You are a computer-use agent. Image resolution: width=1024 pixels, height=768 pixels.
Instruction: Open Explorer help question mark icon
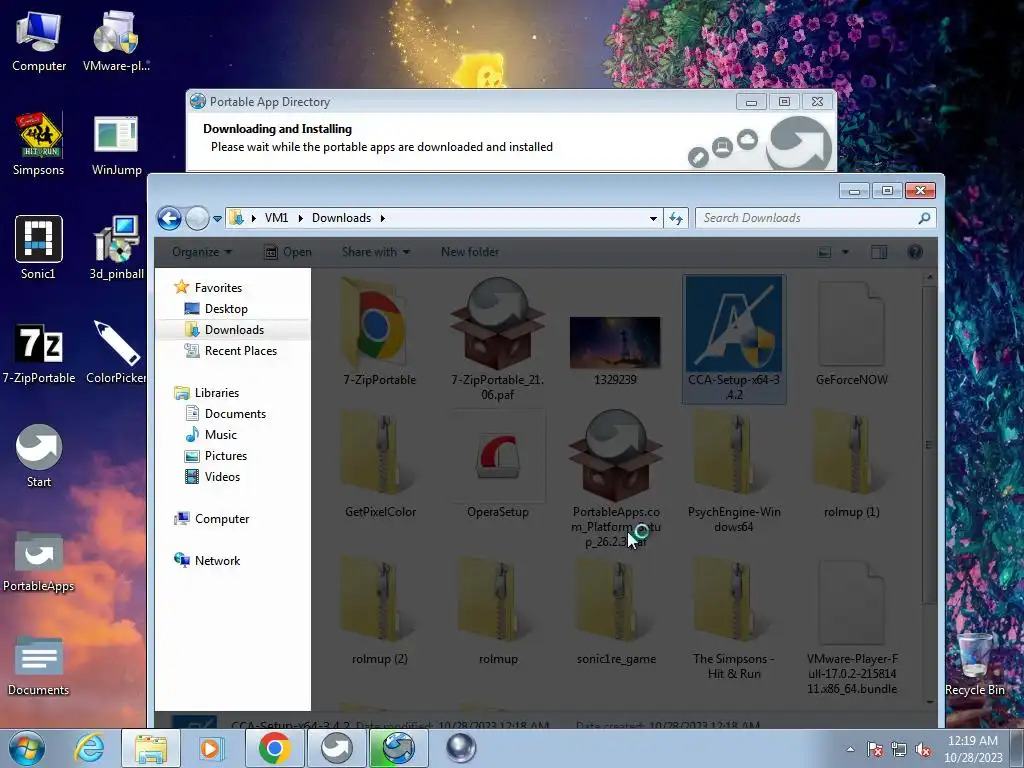915,252
